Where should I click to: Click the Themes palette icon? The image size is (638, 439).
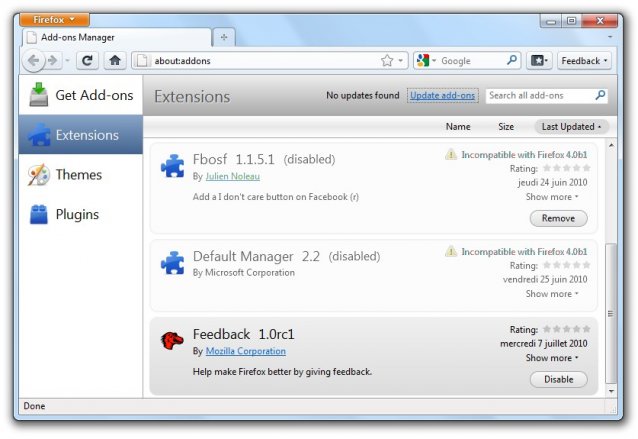pos(39,175)
